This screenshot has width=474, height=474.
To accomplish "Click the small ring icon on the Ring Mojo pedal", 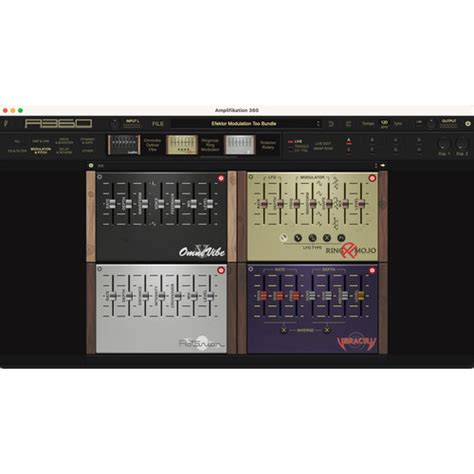I will pyautogui.click(x=251, y=177).
